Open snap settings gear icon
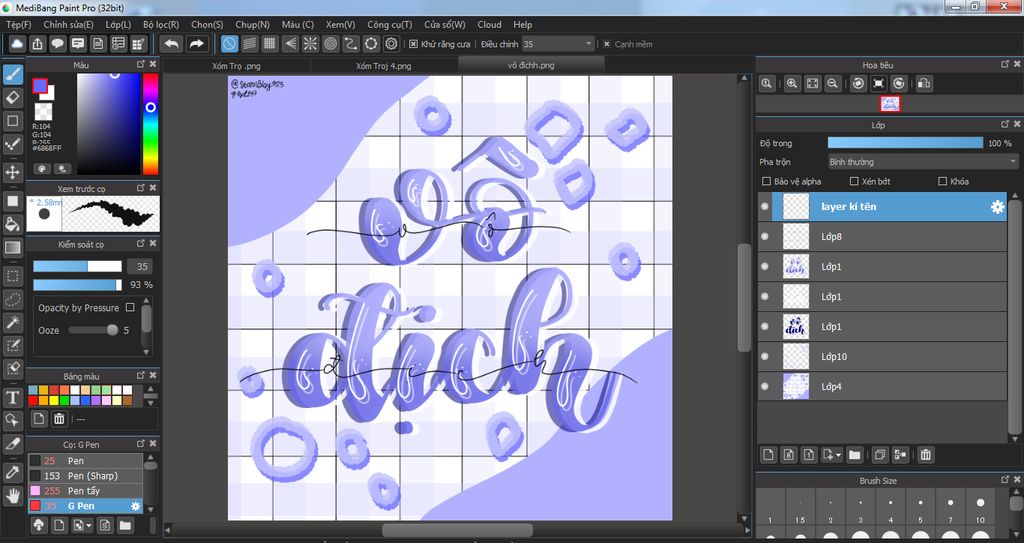This screenshot has width=1024, height=543. [x=391, y=44]
